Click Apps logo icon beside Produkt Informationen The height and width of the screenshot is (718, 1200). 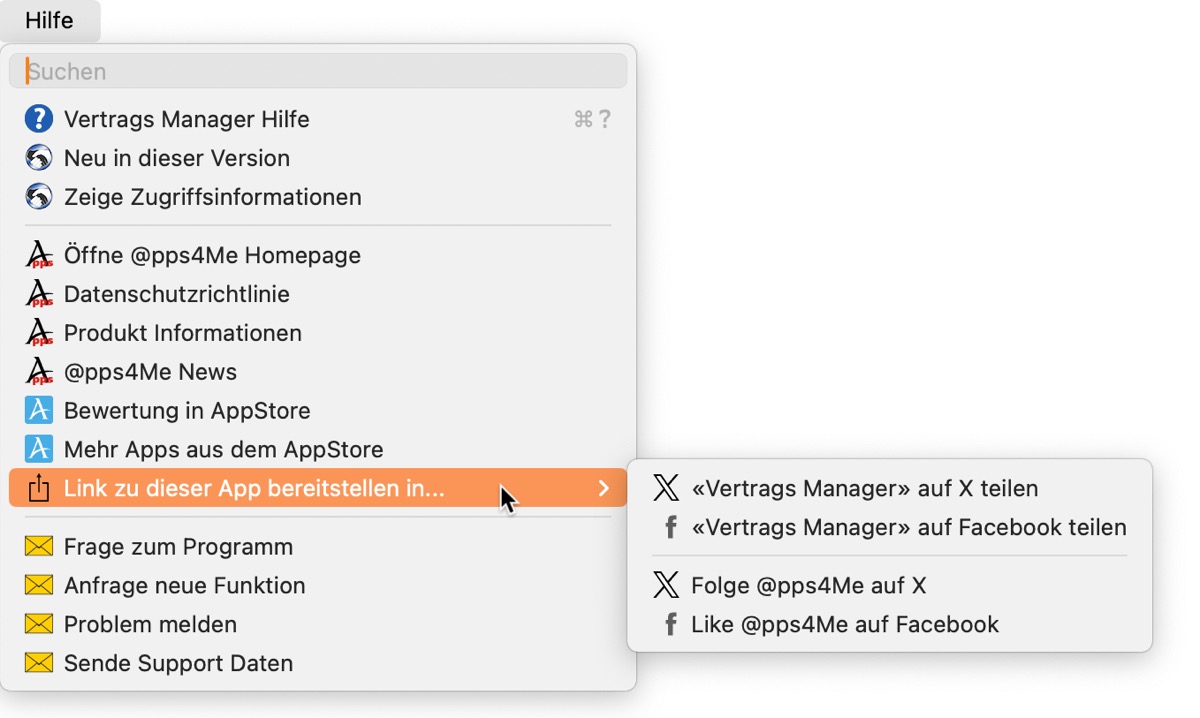click(x=38, y=333)
